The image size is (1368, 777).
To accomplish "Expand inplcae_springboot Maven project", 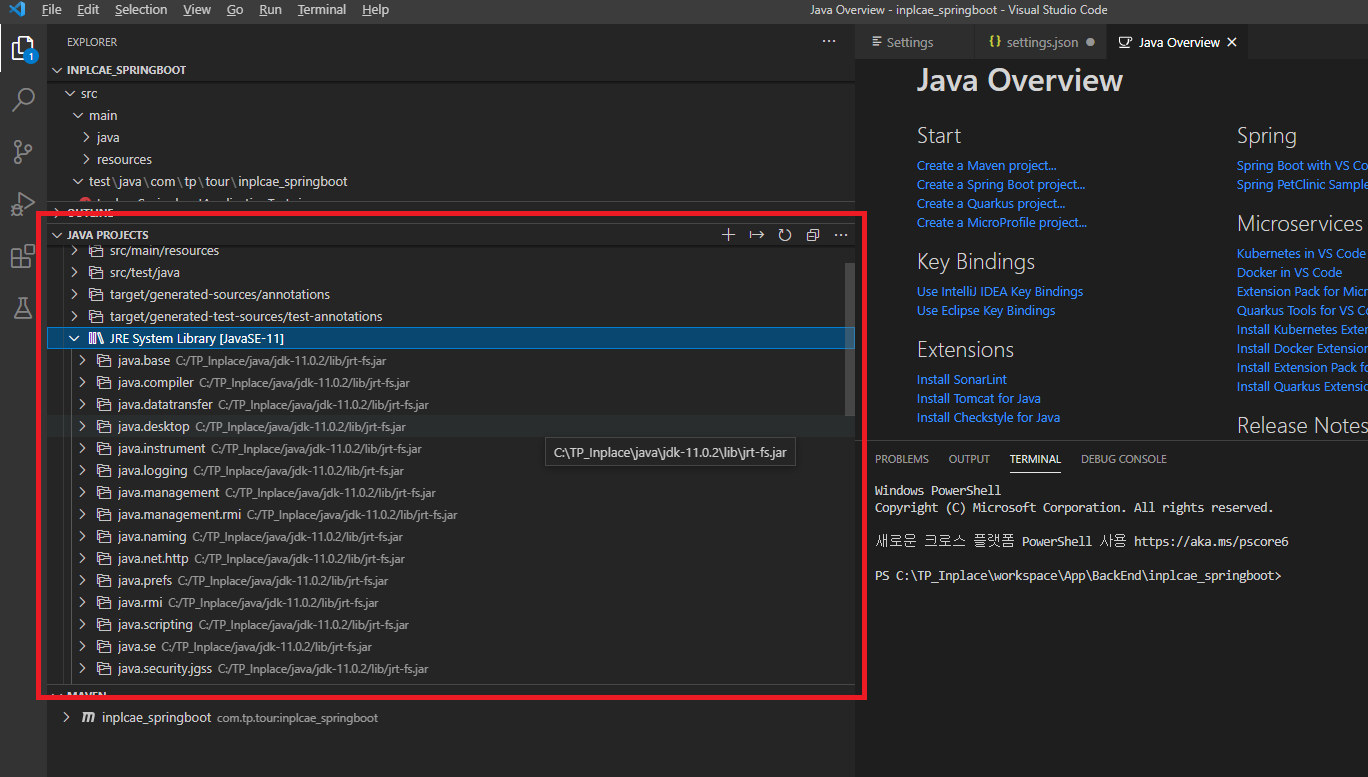I will coord(66,718).
